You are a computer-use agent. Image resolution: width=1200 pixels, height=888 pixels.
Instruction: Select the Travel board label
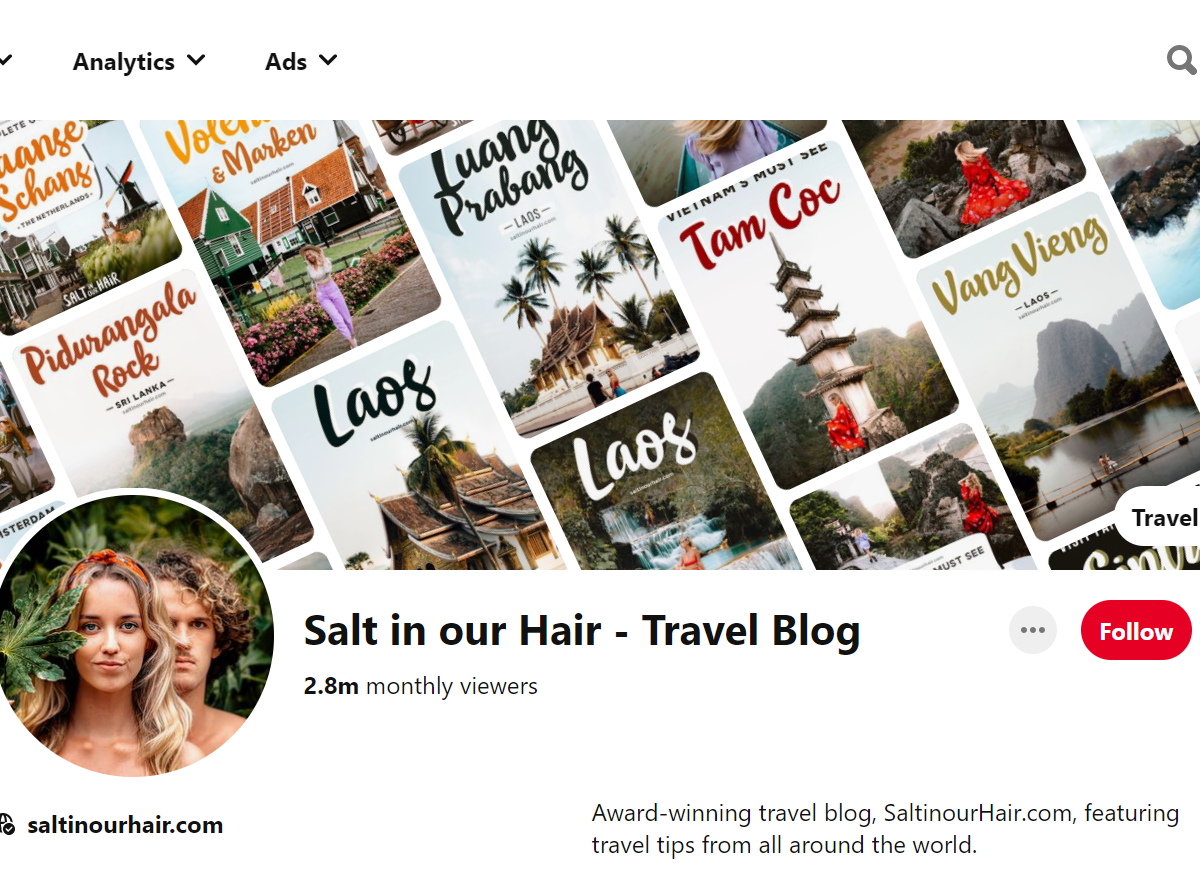tap(1164, 518)
